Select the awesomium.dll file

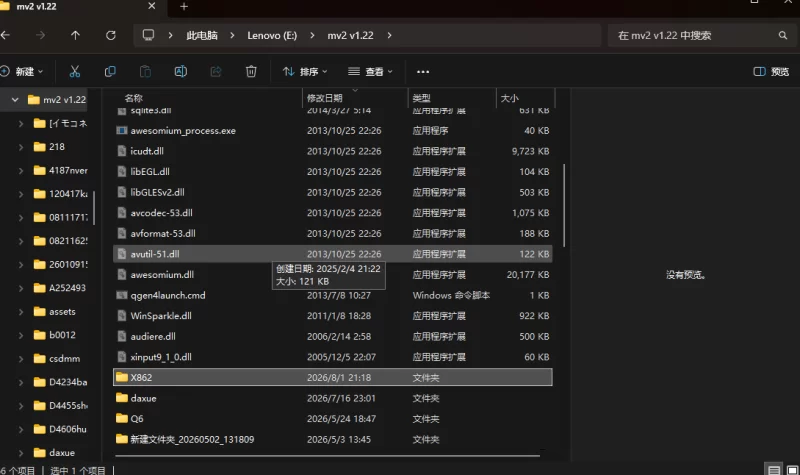[332, 274]
